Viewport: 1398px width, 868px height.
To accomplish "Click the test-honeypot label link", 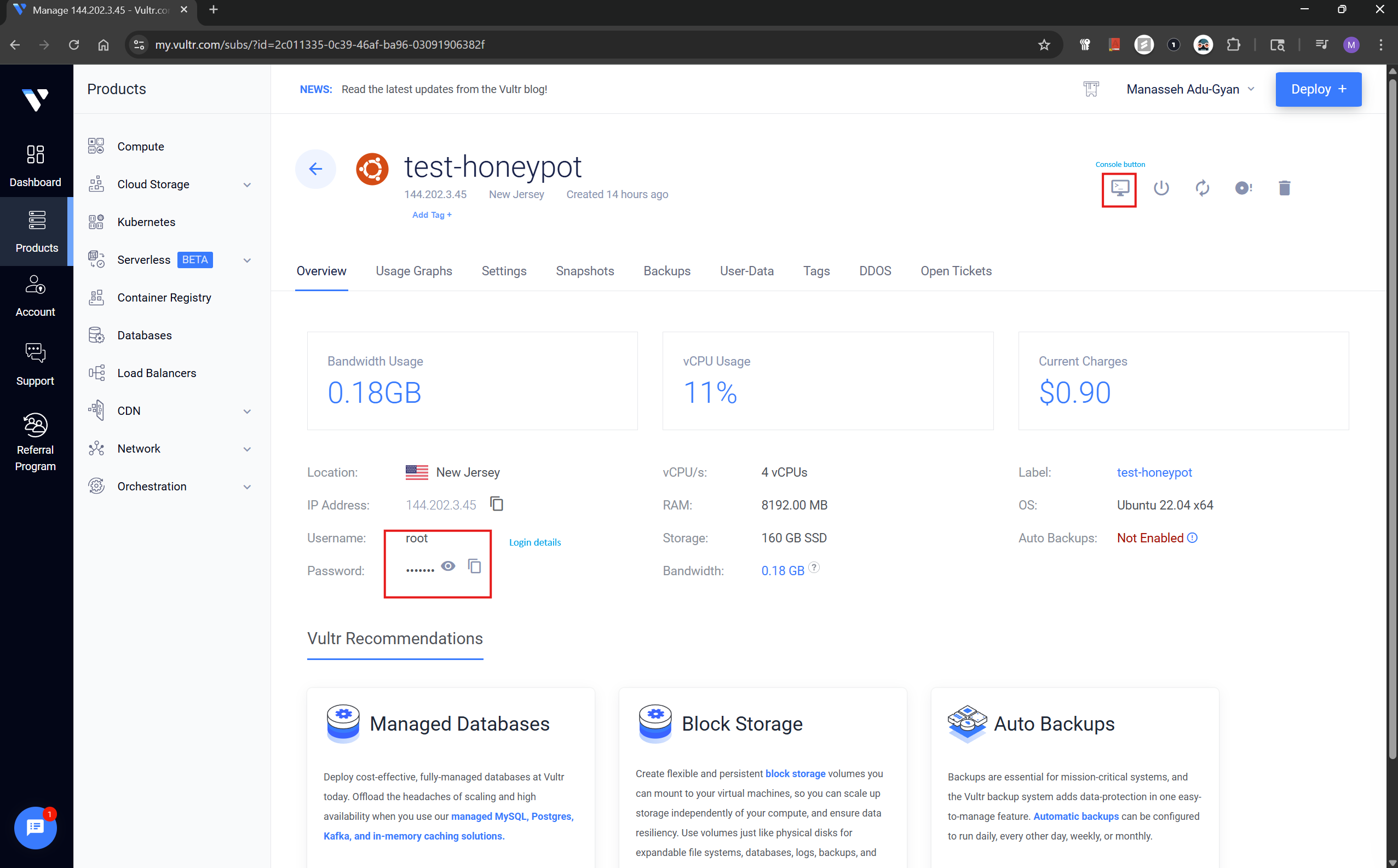I will point(1154,472).
